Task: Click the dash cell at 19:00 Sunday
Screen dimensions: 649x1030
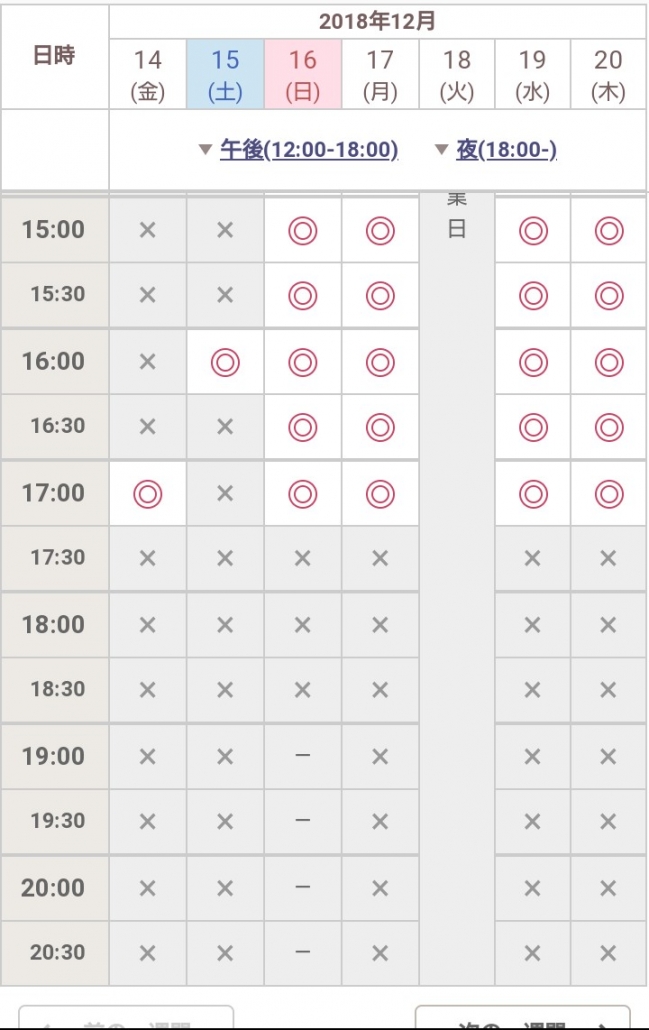Action: coord(303,756)
